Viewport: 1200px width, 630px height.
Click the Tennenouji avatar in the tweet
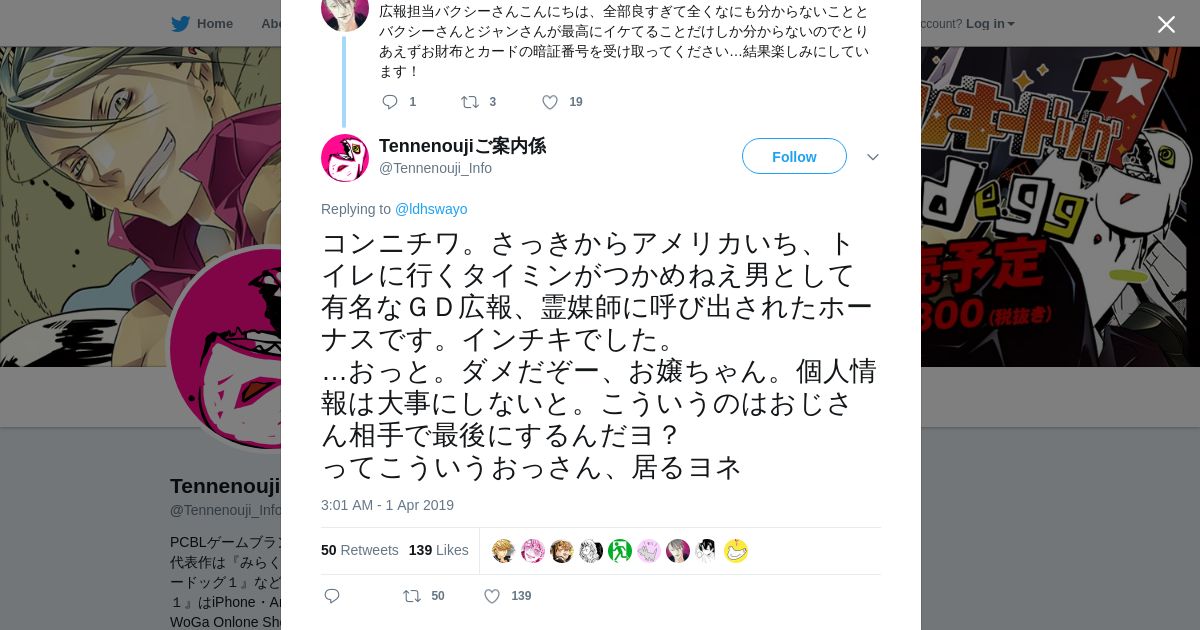click(345, 158)
